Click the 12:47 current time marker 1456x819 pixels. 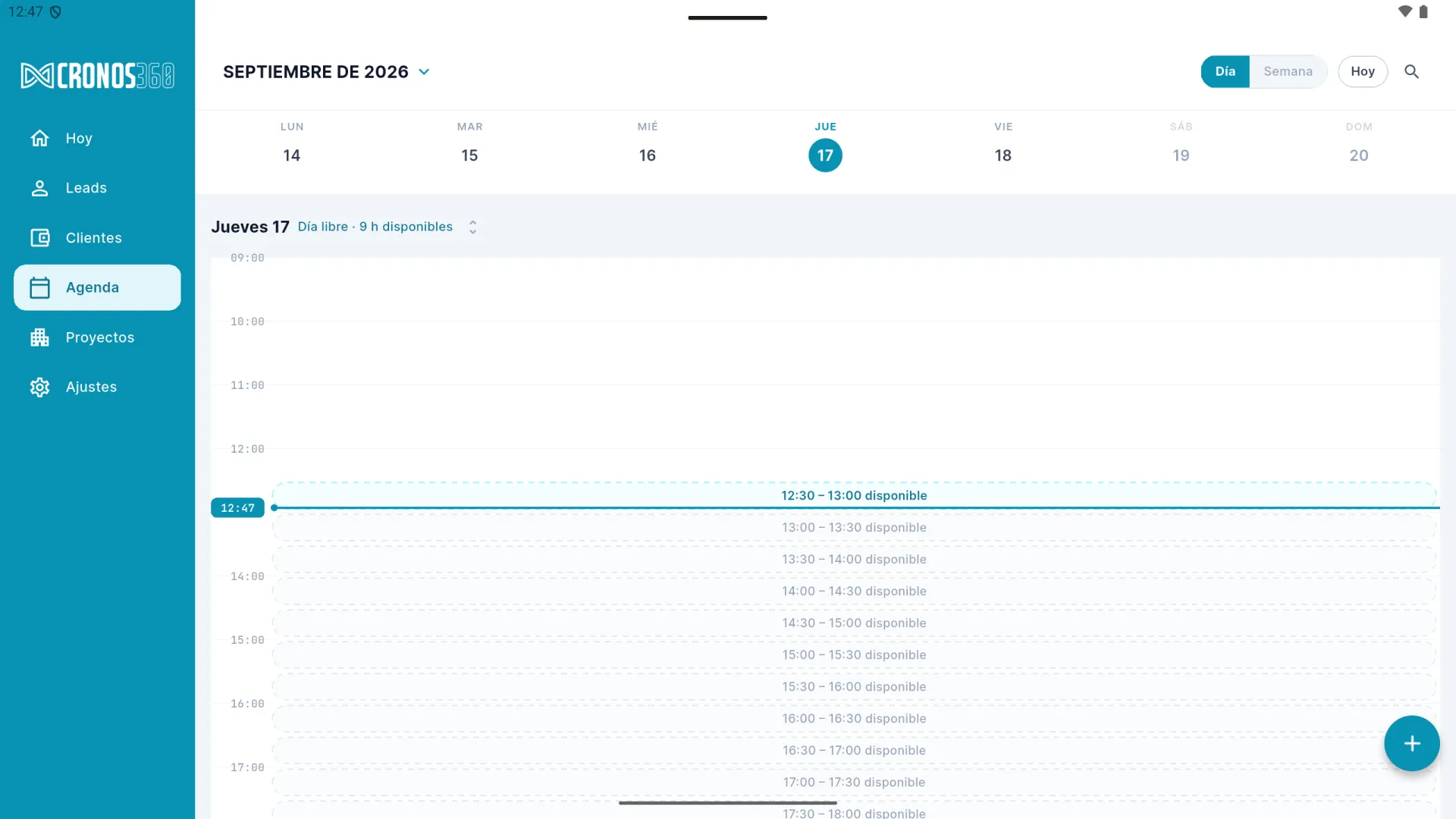click(x=237, y=508)
